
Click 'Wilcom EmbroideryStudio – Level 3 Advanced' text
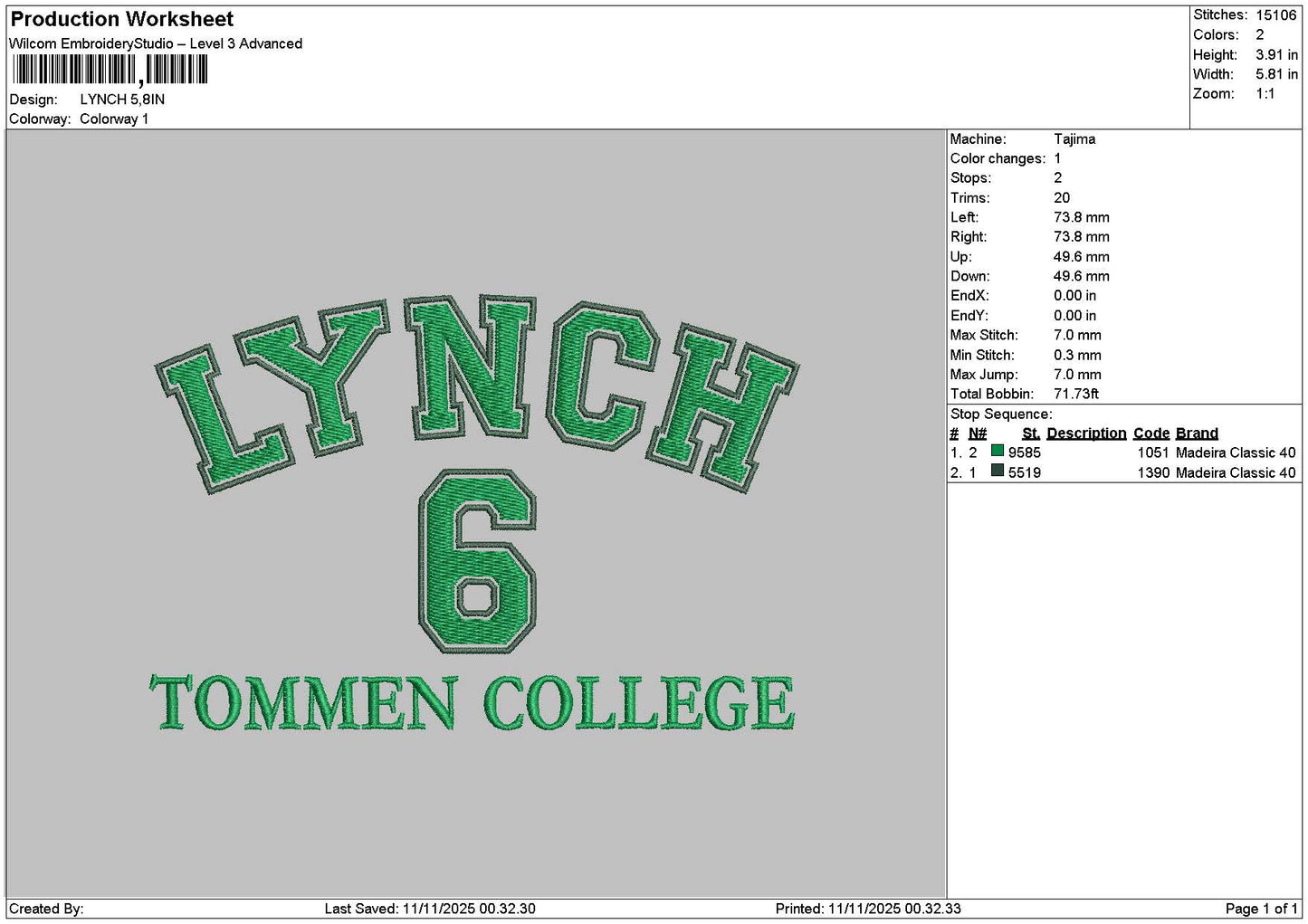(156, 43)
